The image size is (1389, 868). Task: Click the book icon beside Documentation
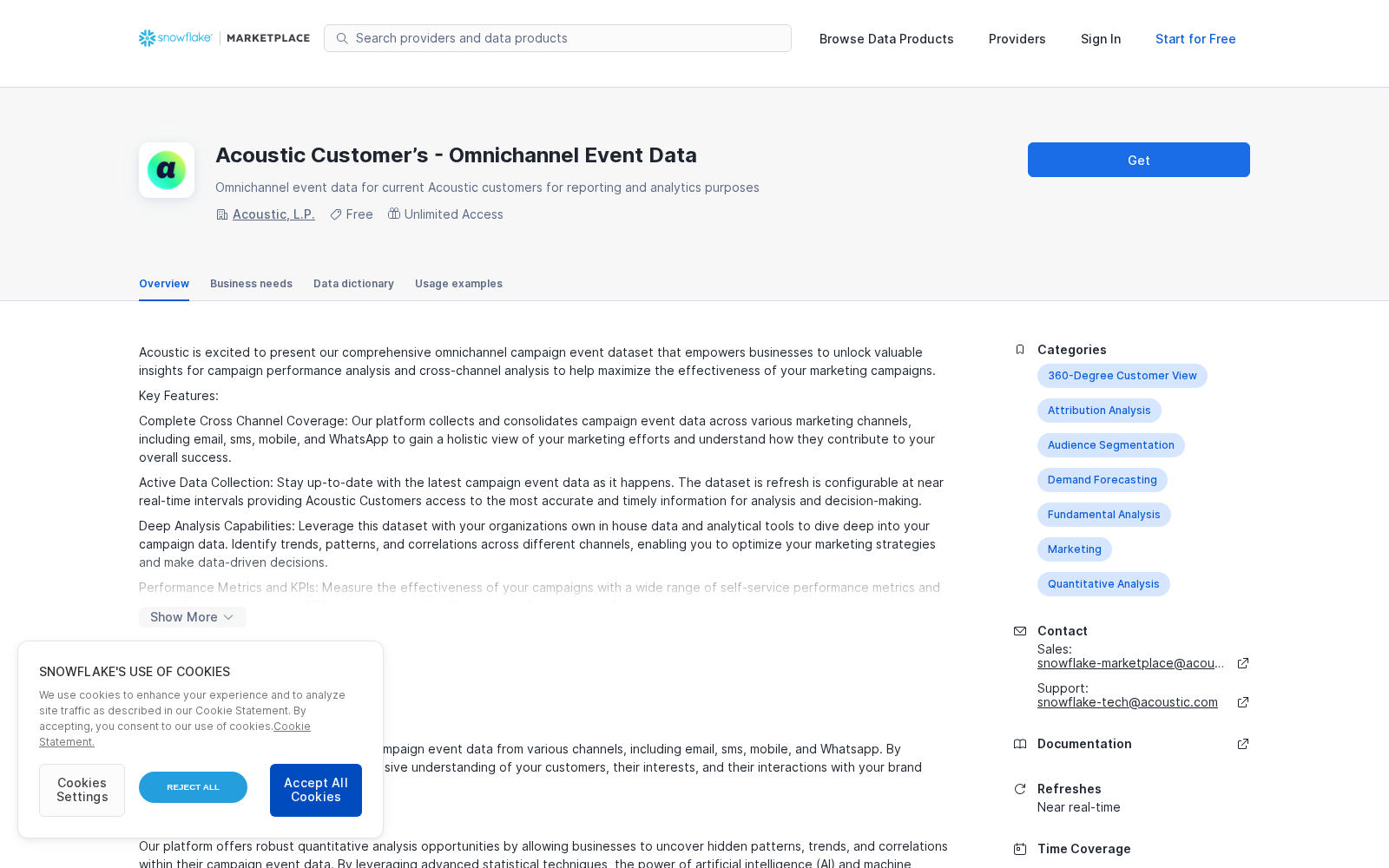[1020, 744]
